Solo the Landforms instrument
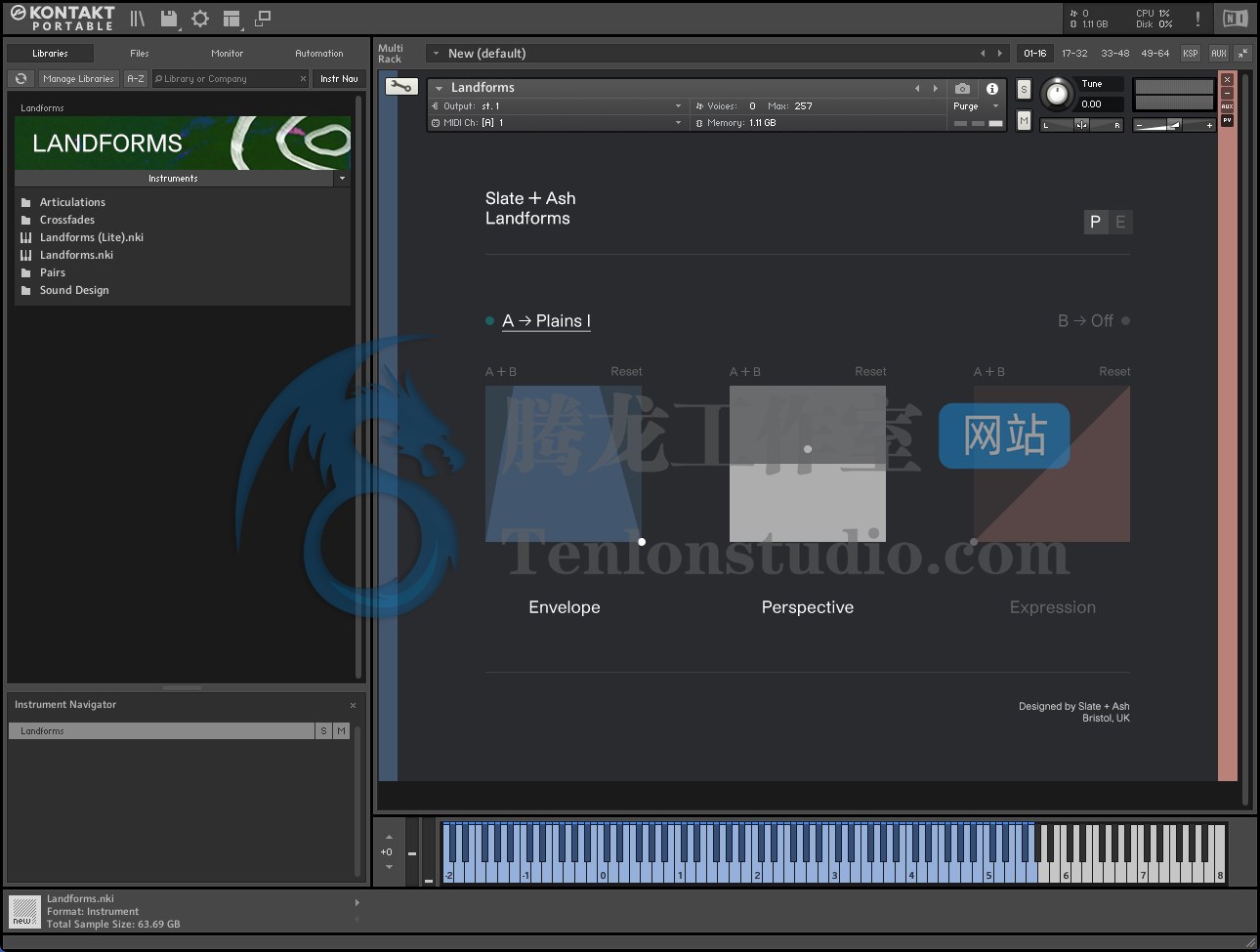Viewport: 1260px width, 952px height. (1024, 89)
